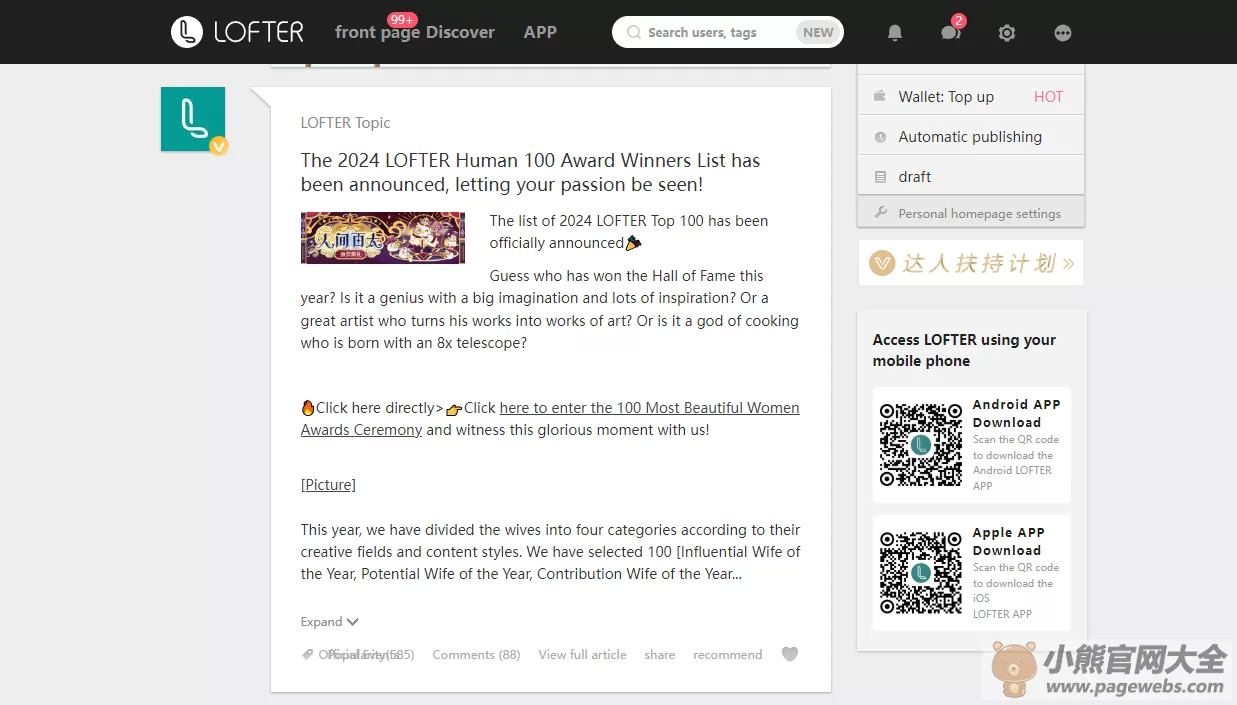This screenshot has height=705, width=1237.
Task: Click the NEW badge in search box
Action: [x=818, y=32]
